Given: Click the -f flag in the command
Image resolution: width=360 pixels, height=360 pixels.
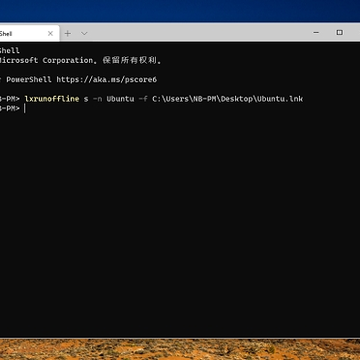Looking at the screenshot, I should click(143, 99).
